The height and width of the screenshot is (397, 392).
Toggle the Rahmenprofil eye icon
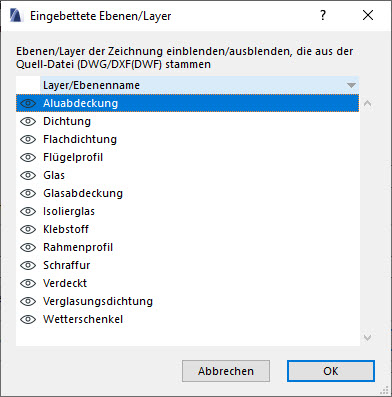pyautogui.click(x=28, y=247)
